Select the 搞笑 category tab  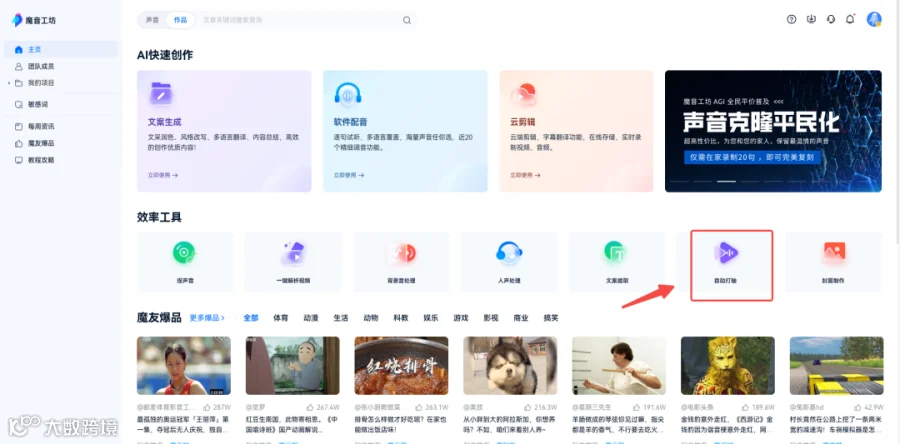pyautogui.click(x=551, y=318)
